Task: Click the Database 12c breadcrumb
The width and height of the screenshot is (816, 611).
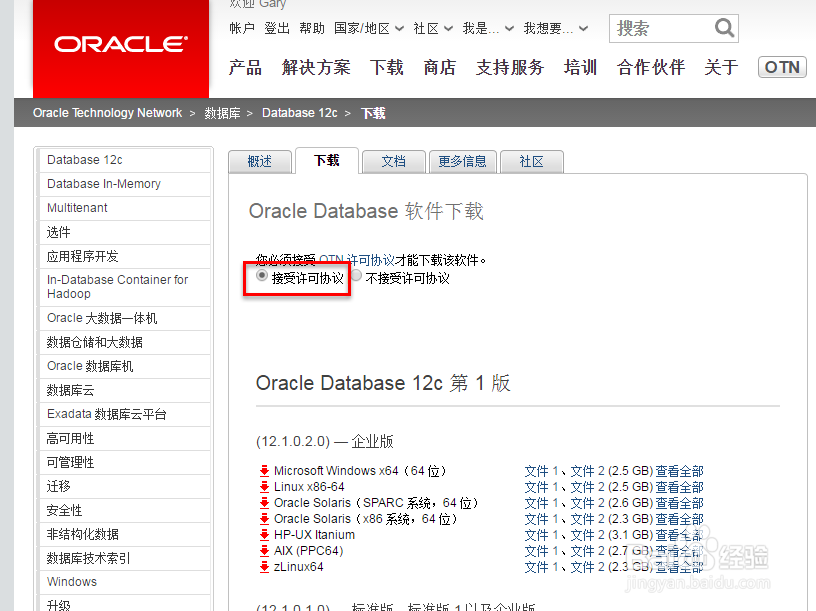Action: pyautogui.click(x=300, y=113)
